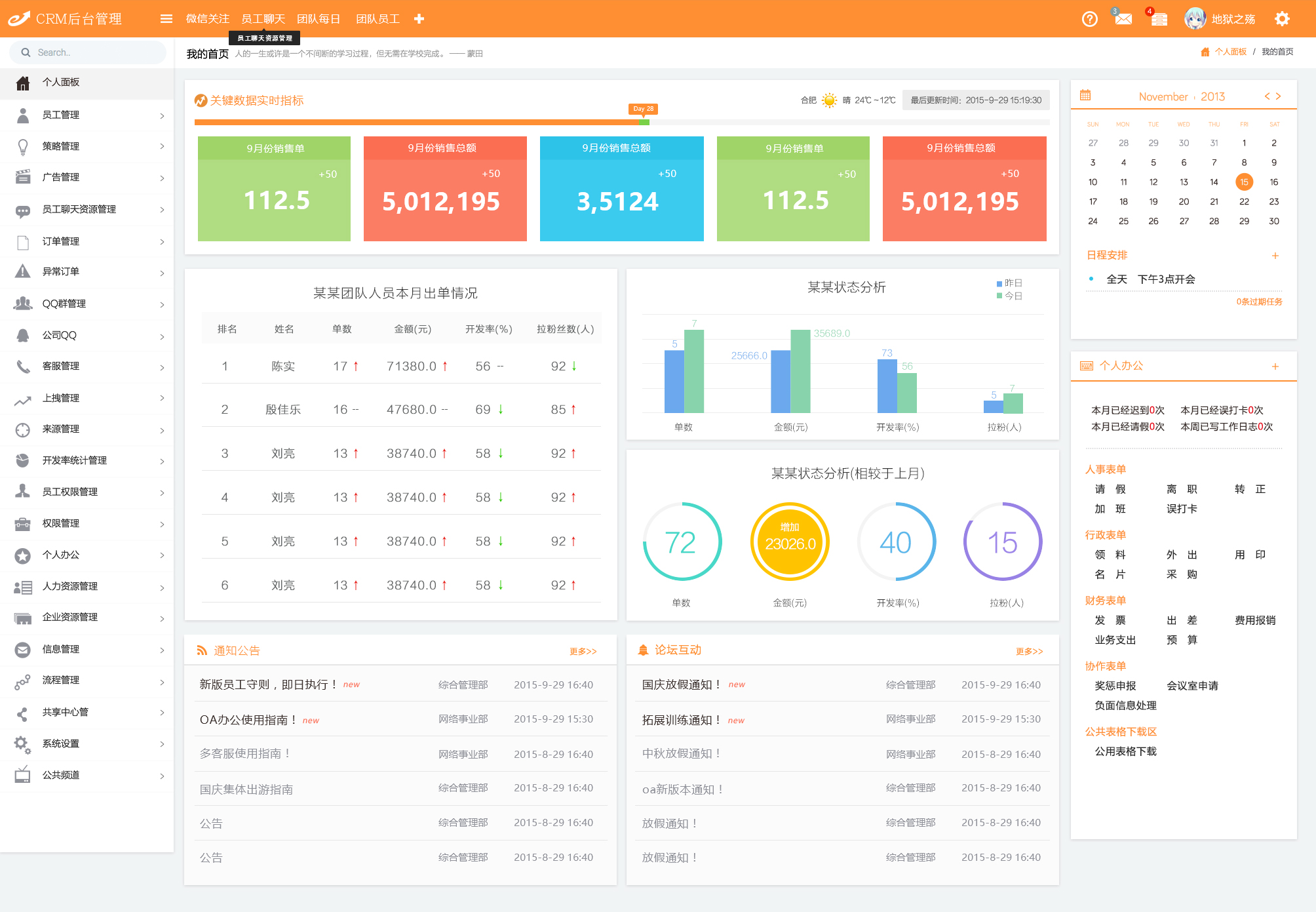Open the 国庆放假通知！ forum post

pos(682,684)
